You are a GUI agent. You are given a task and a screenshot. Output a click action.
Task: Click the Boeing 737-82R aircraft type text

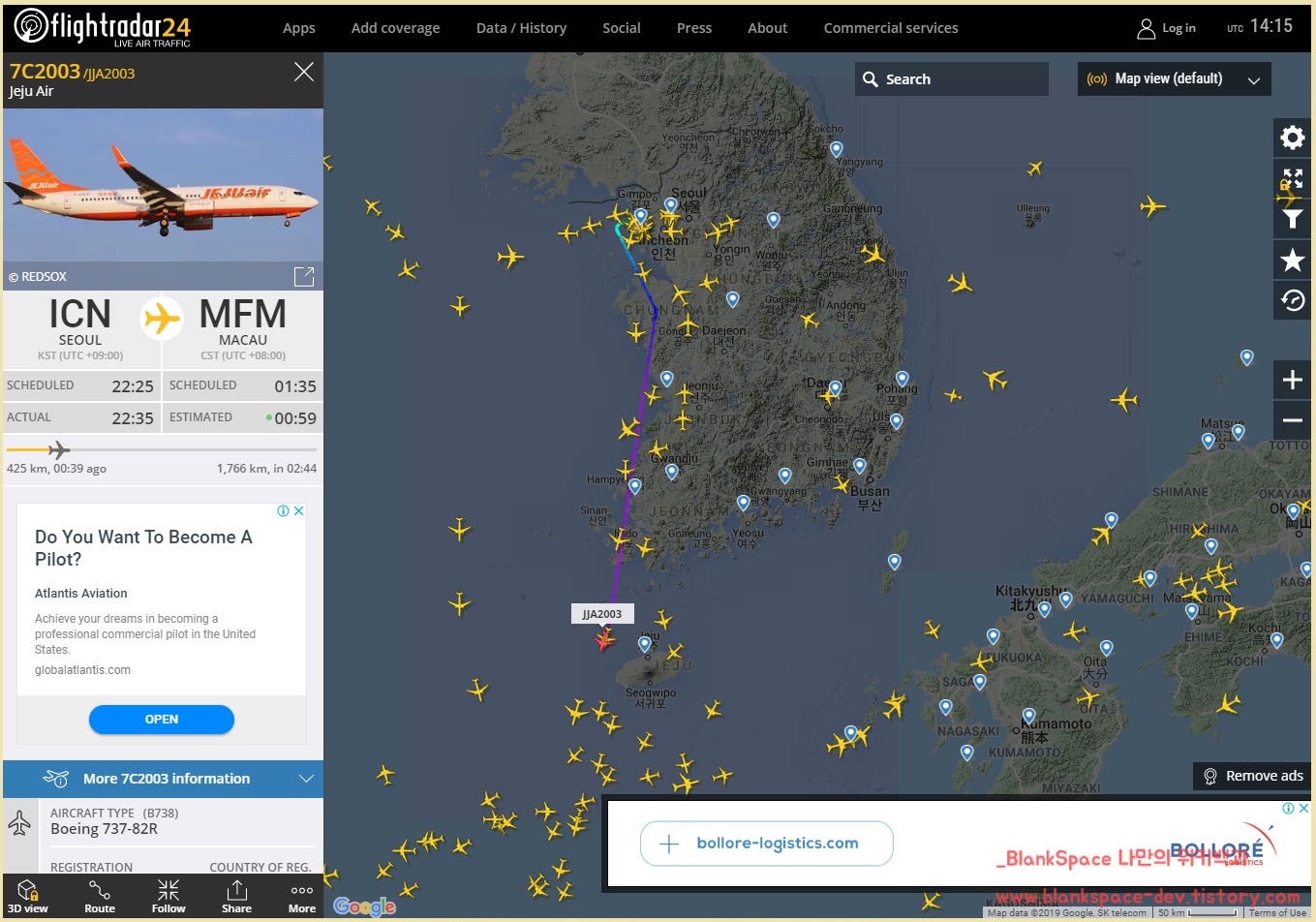coord(104,829)
